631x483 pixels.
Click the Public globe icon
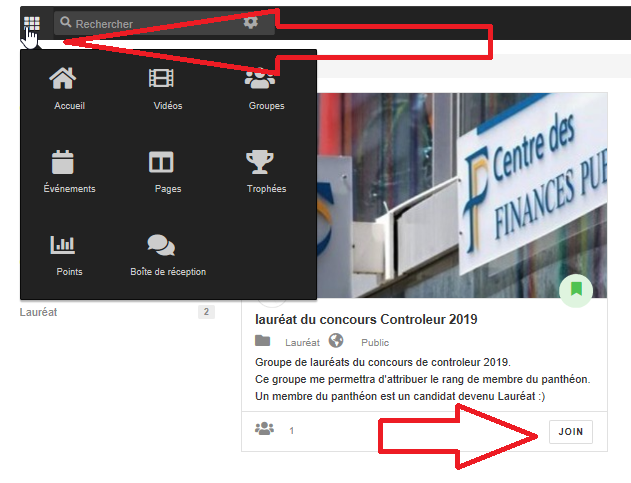click(336, 341)
